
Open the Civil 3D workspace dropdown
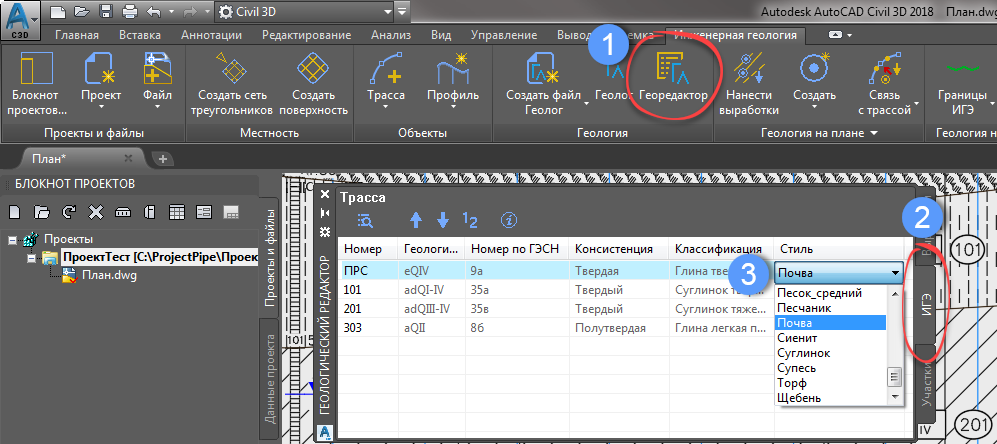click(x=305, y=11)
